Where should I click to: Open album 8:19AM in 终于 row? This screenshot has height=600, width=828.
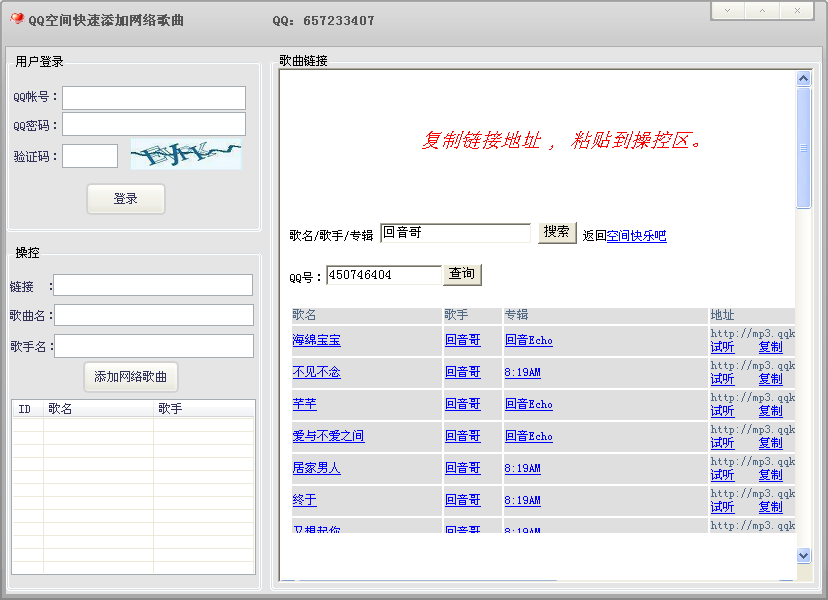522,500
